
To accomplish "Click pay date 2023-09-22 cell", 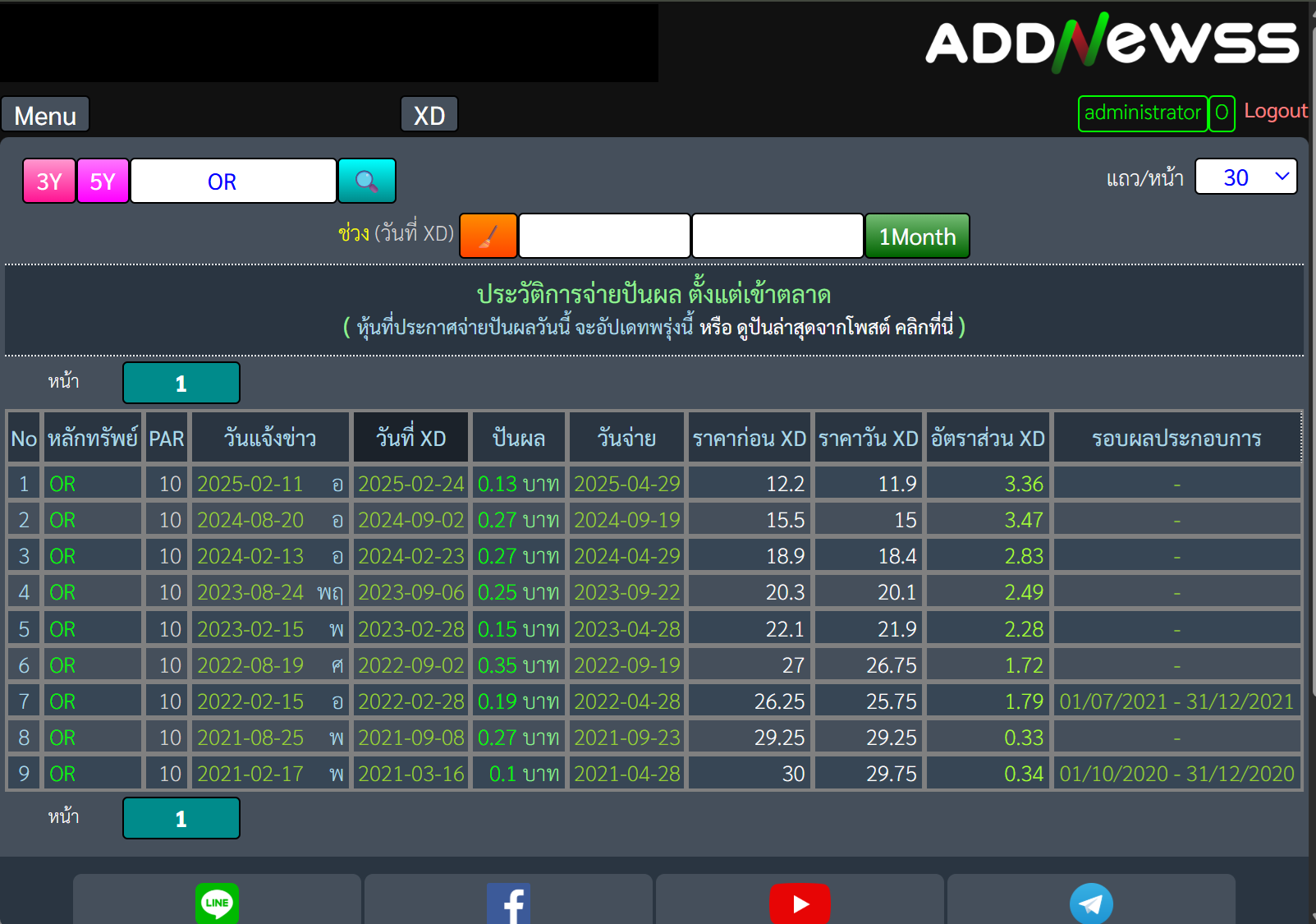I will click(627, 592).
